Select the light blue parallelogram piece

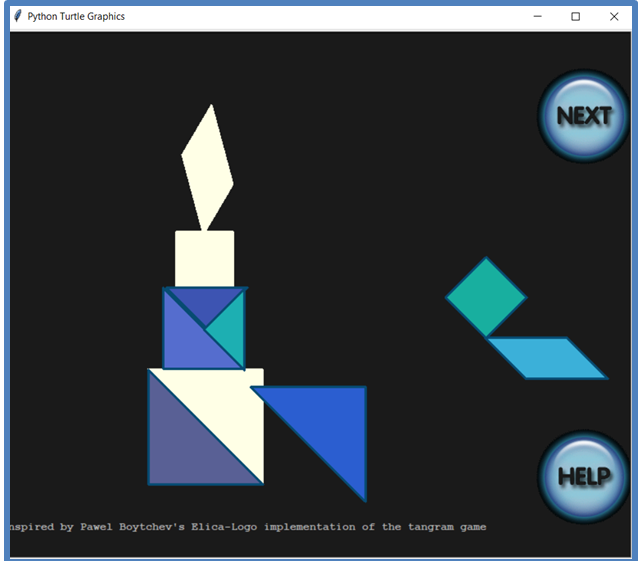547,358
